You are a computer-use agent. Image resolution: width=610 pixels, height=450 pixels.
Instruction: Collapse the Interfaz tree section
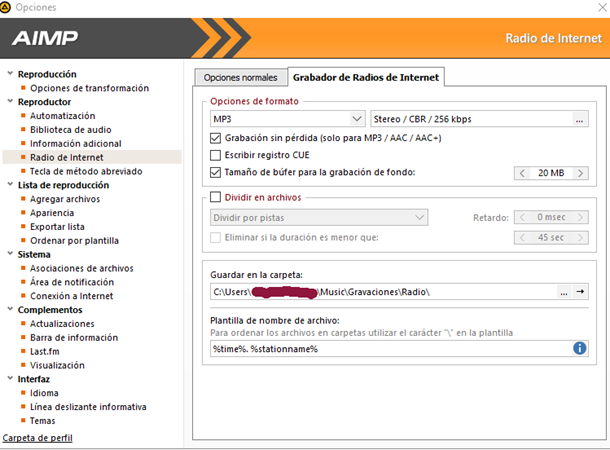click(11, 378)
